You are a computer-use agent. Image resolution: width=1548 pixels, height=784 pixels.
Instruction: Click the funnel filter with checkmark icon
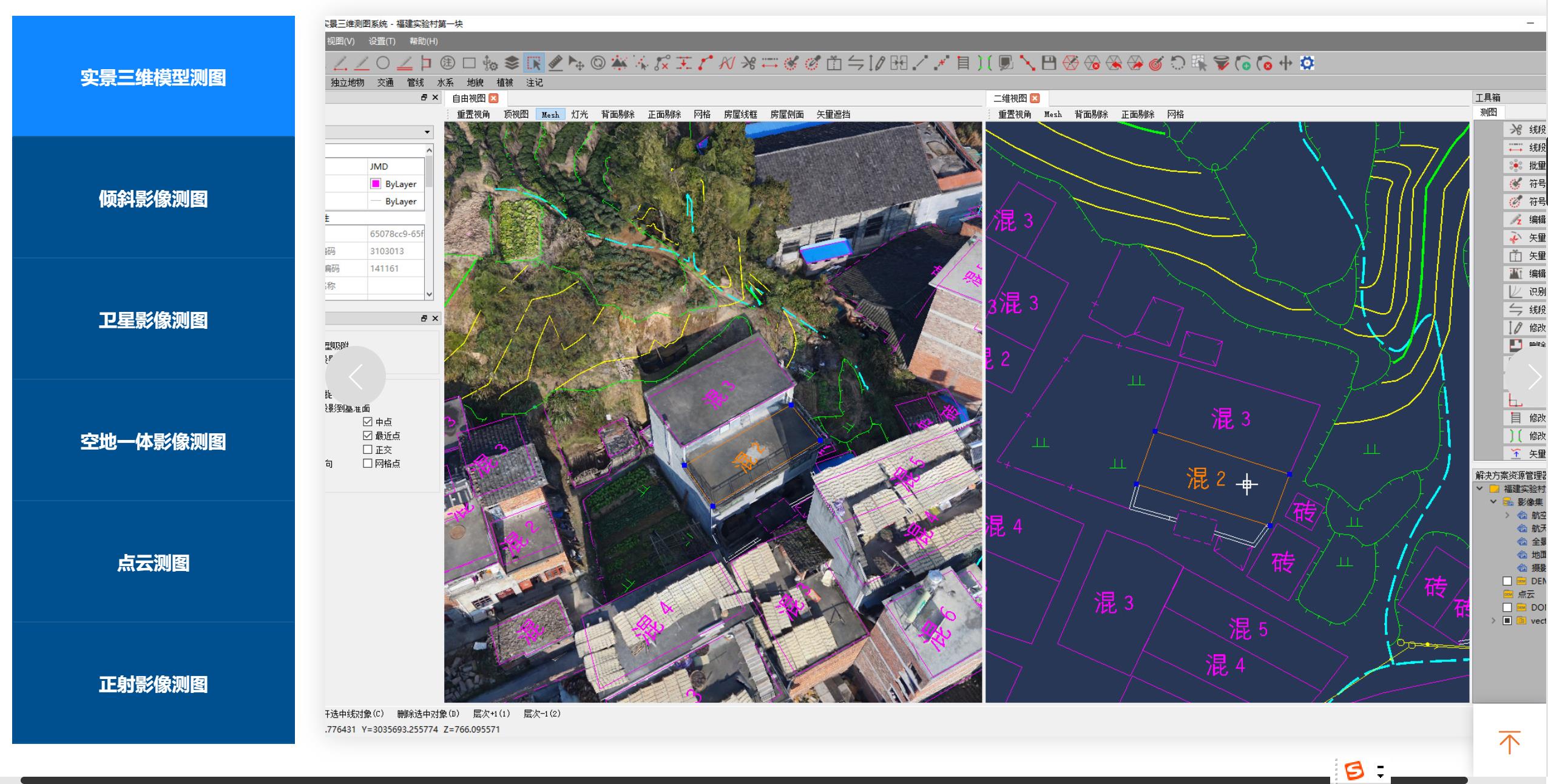pos(1221,63)
